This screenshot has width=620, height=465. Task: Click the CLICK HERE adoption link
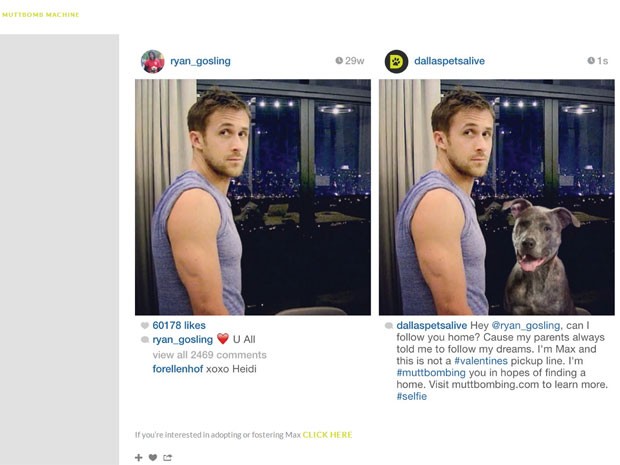327,435
